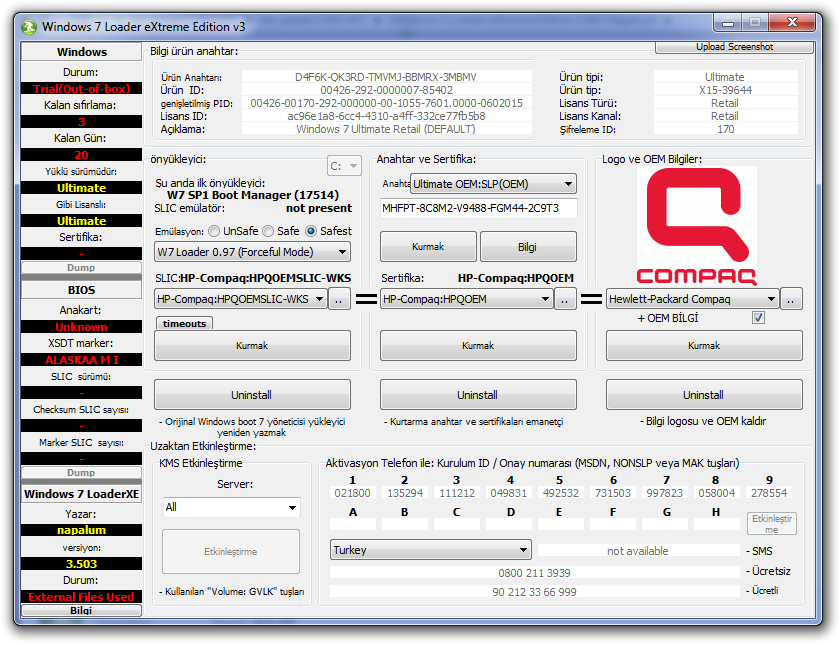Image resolution: width=840 pixels, height=645 pixels.
Task: Click Bilgi button next to product key Kurmak
Action: click(x=528, y=246)
